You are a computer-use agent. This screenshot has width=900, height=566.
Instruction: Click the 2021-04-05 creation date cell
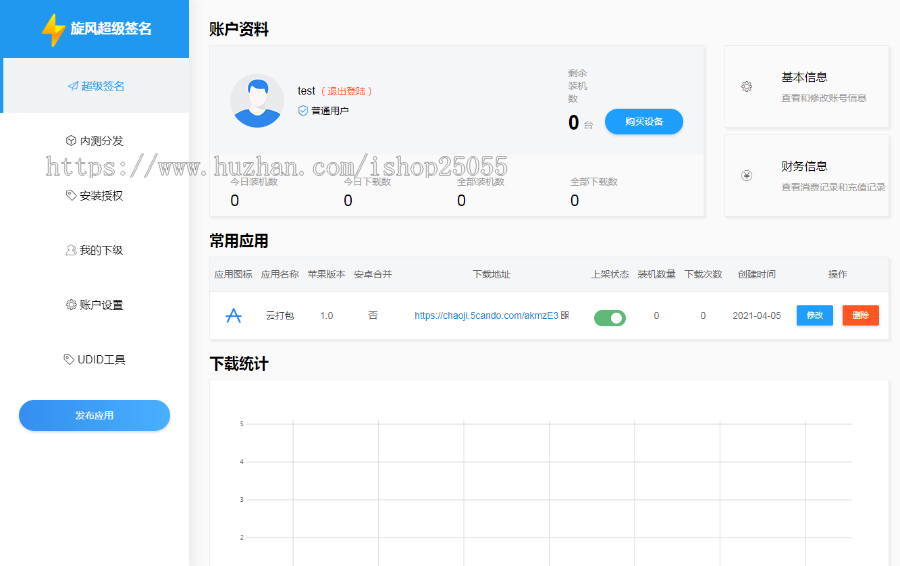[757, 315]
